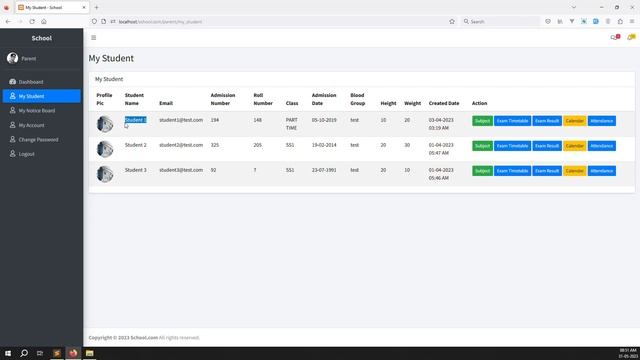View Attendance for Student 1
The height and width of the screenshot is (360, 640).
coord(602,121)
